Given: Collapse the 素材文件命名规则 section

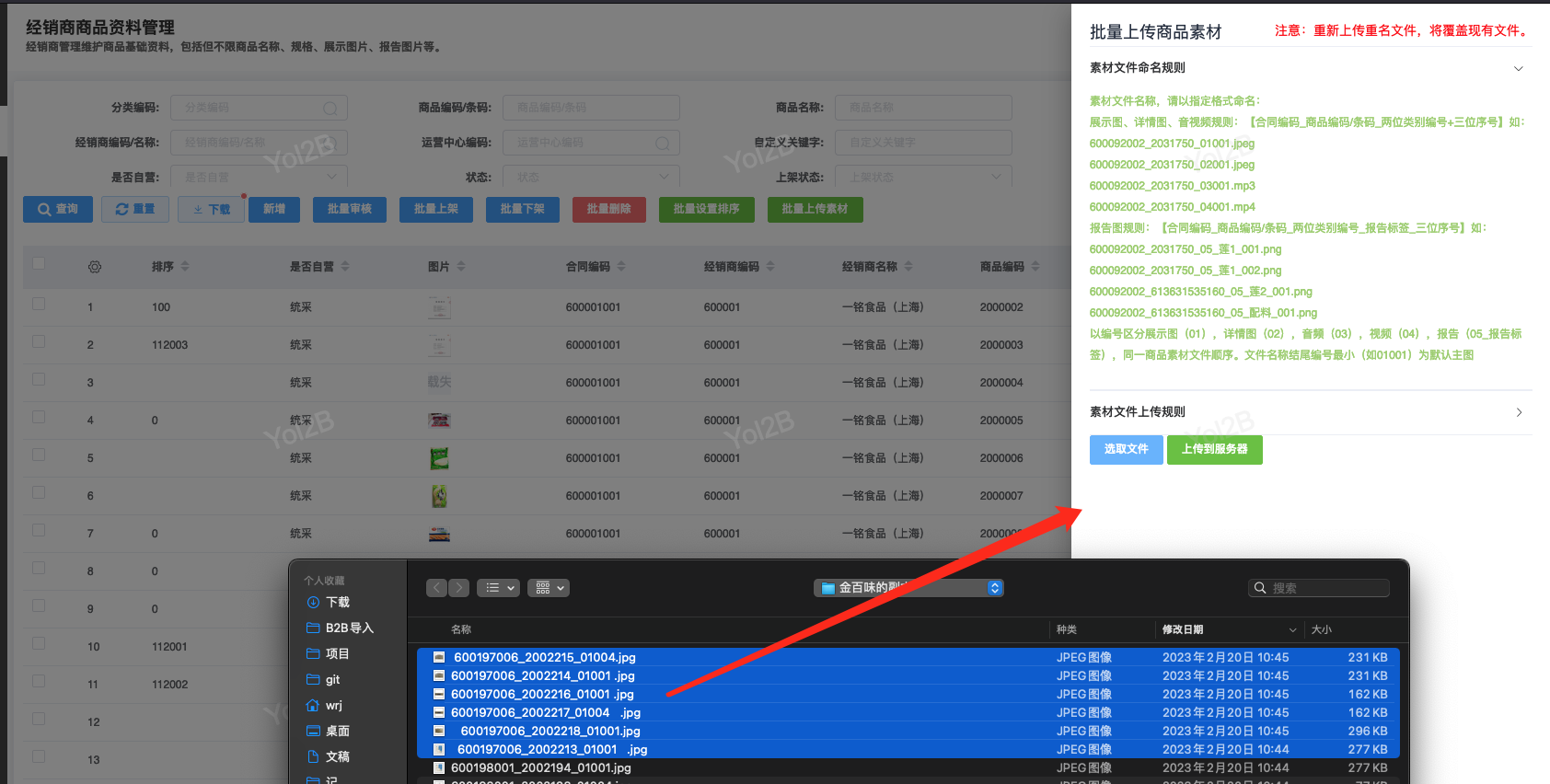Looking at the screenshot, I should (1311, 68).
